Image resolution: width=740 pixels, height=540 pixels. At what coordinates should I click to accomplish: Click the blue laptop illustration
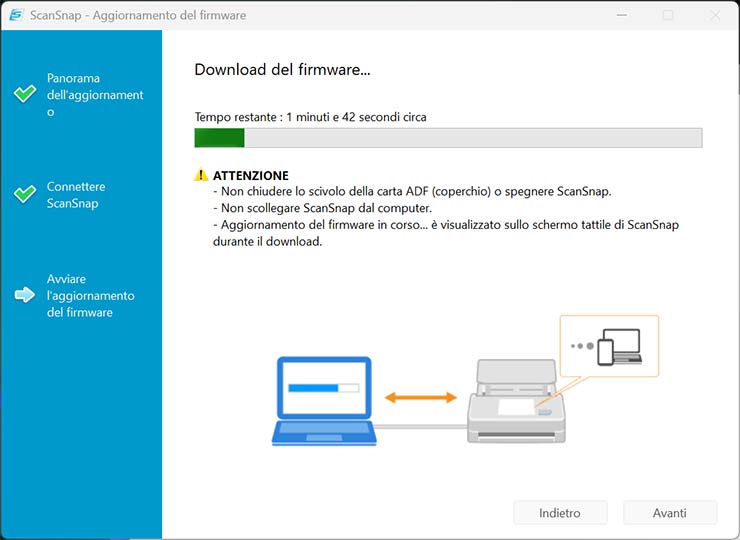click(324, 401)
